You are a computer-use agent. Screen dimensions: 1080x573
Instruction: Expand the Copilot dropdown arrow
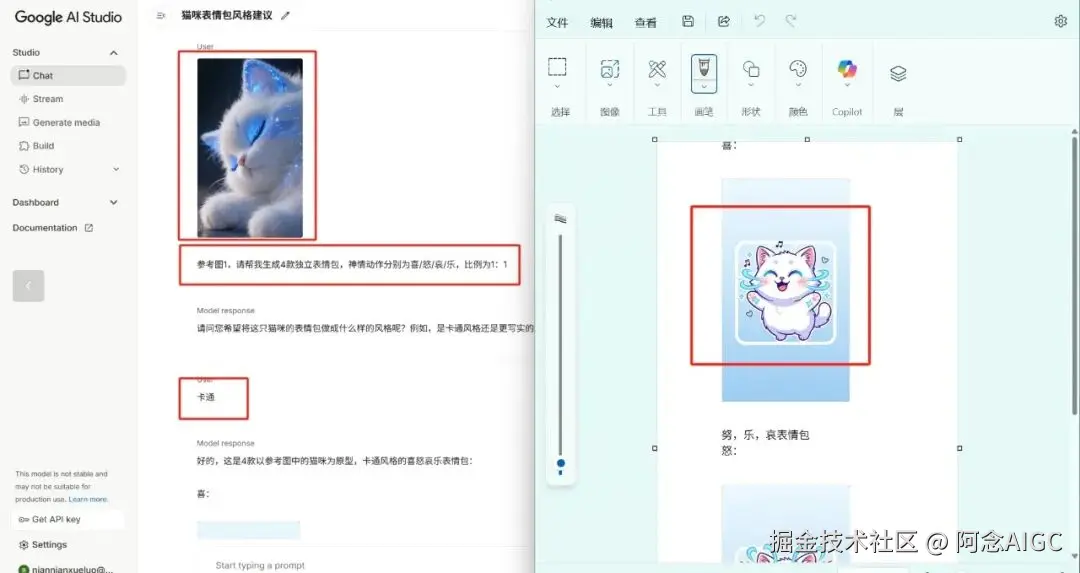point(847,86)
